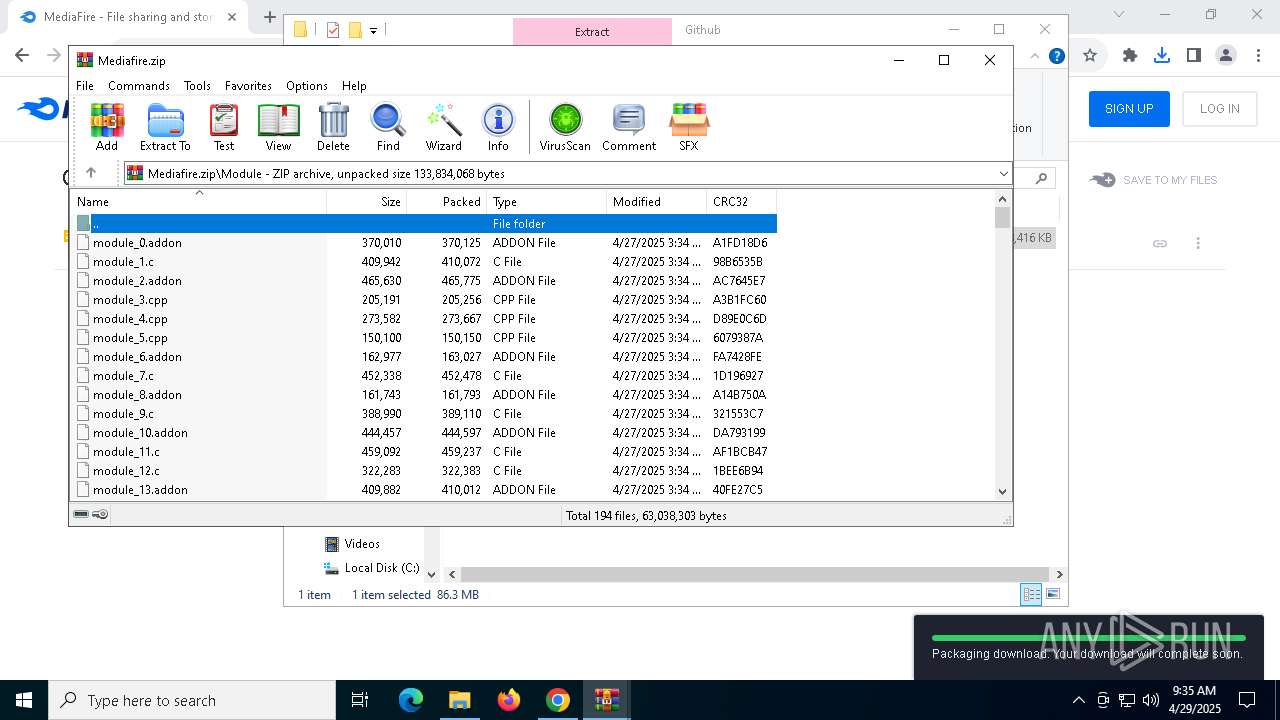Launch the Wizard wand tool

pos(443,127)
